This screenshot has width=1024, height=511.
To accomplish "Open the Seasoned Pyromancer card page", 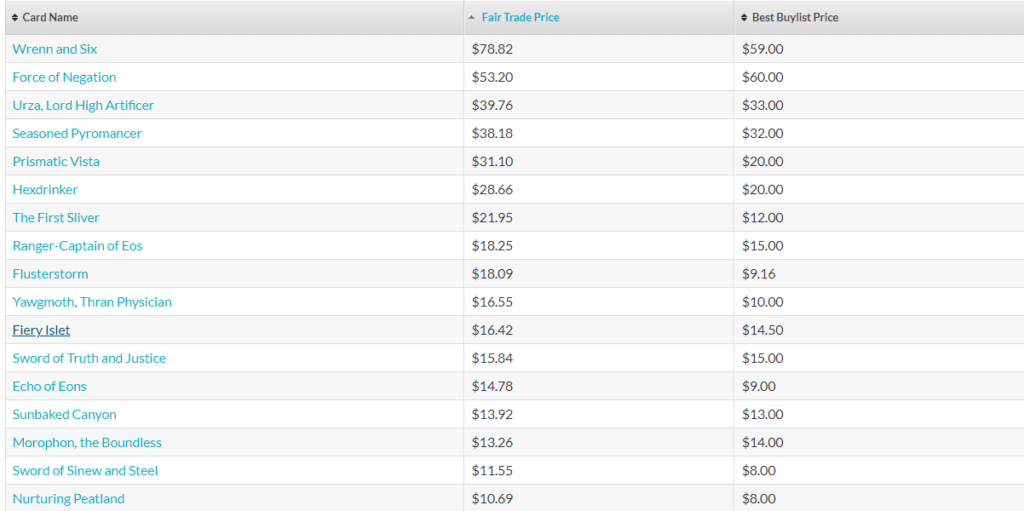I will (x=77, y=133).
